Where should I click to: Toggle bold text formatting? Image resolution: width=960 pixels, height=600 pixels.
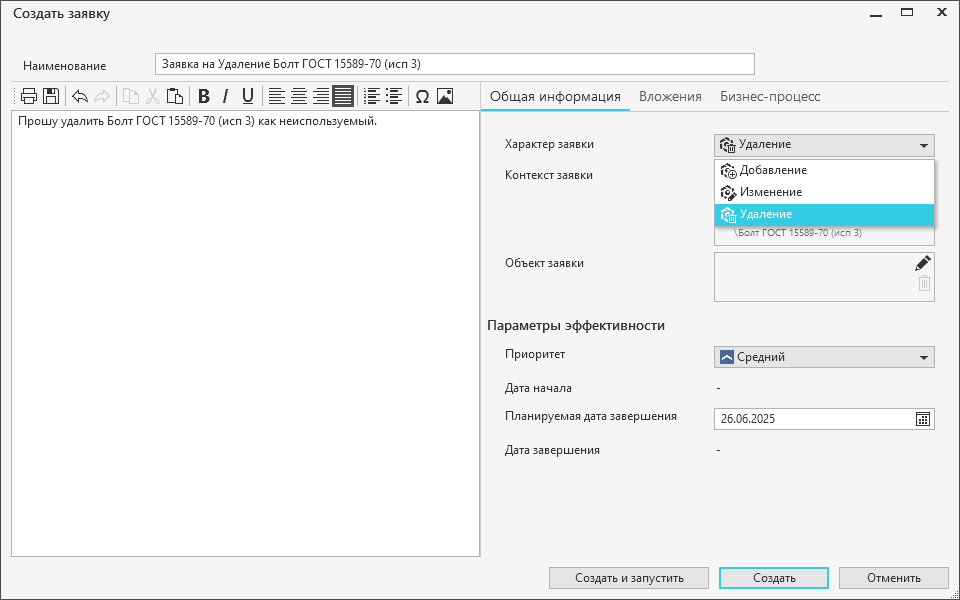tap(204, 97)
